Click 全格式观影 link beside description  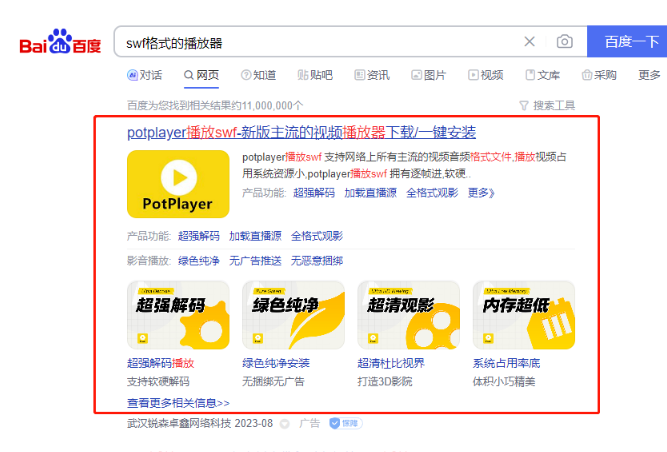coord(432,193)
